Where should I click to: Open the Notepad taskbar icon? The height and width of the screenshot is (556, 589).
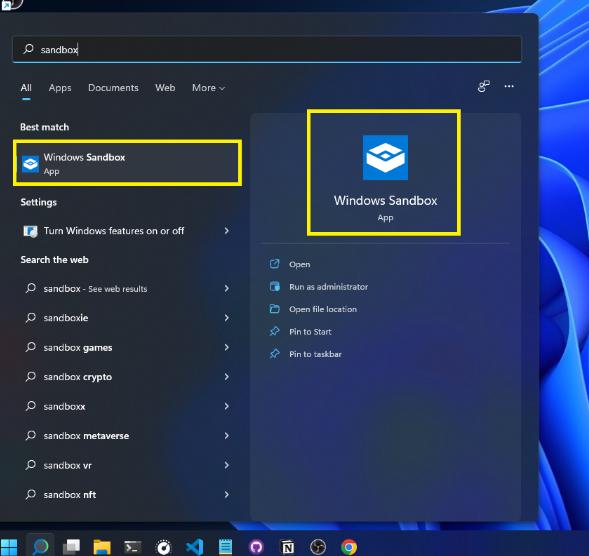[225, 547]
